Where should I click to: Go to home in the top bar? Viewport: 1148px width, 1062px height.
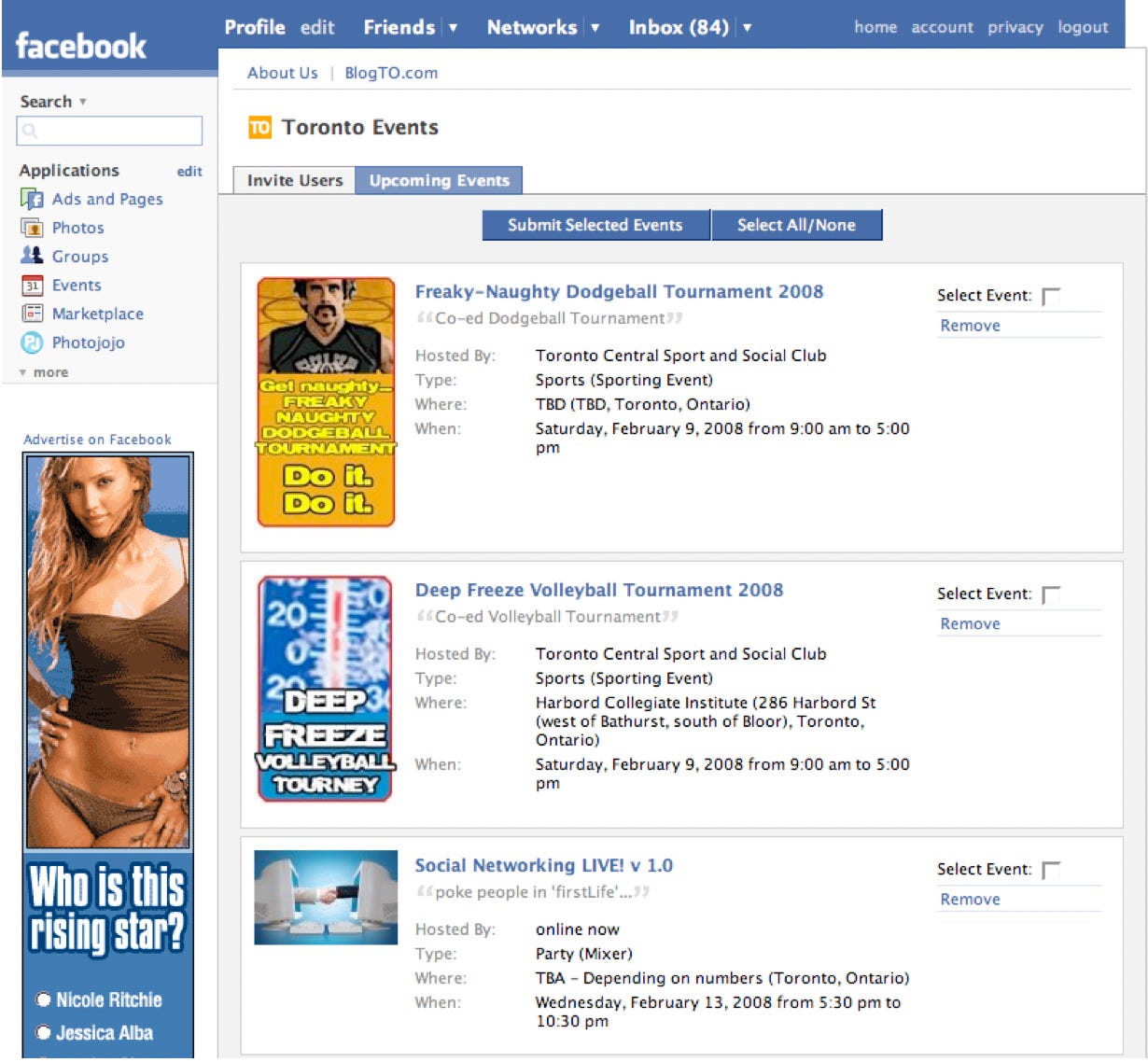875,27
